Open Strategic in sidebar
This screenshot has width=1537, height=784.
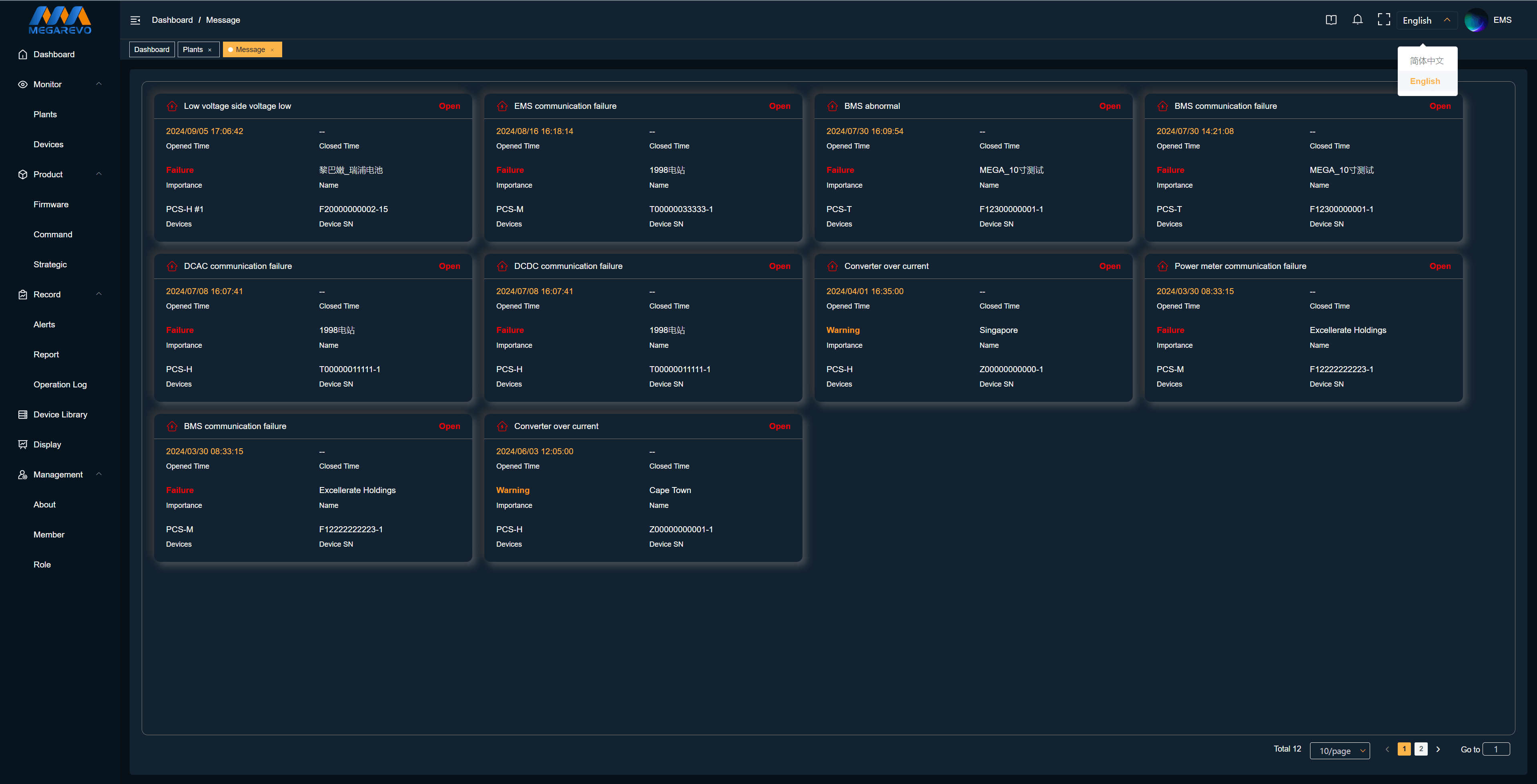pyautogui.click(x=50, y=264)
